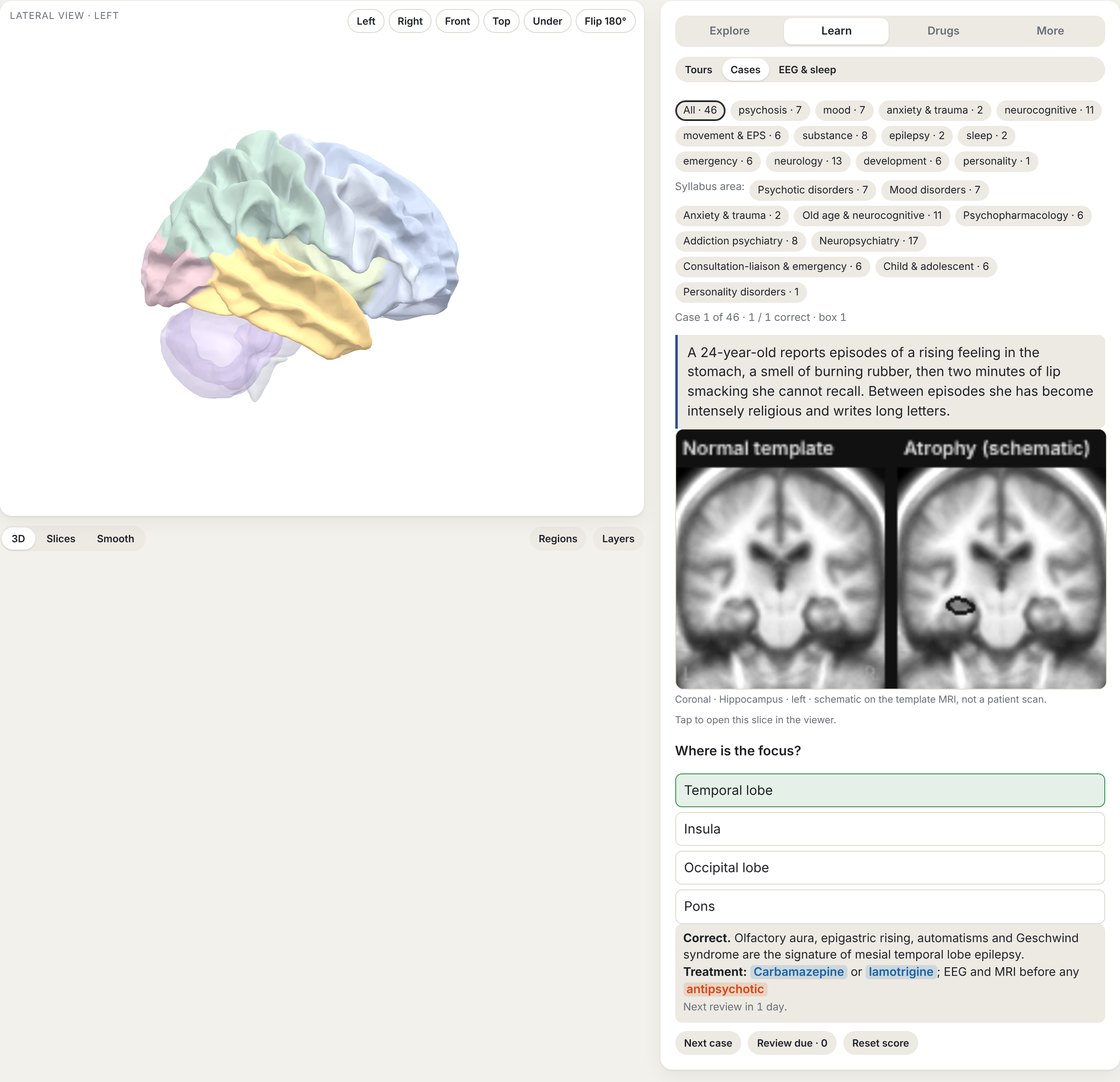The image size is (1120, 1082).
Task: Filter by anxiety & trauma · 2 tag
Action: 934,110
